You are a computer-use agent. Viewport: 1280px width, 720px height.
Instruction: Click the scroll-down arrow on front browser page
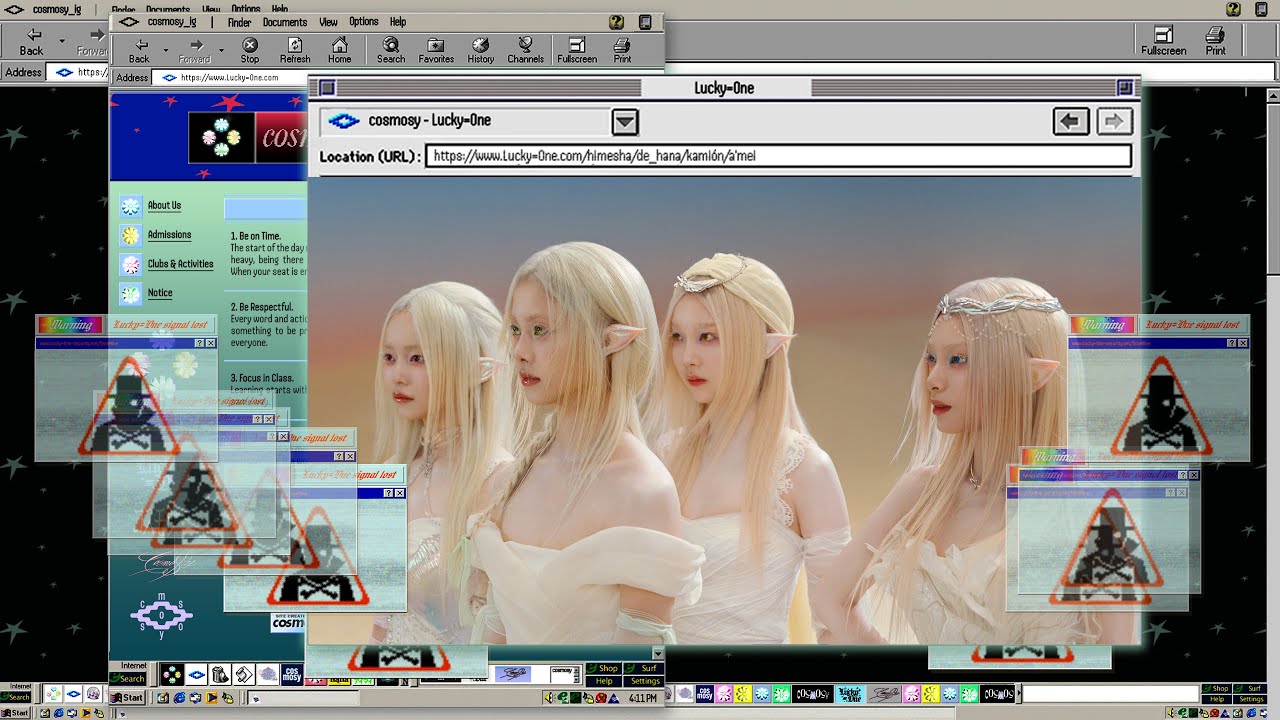[x=657, y=654]
